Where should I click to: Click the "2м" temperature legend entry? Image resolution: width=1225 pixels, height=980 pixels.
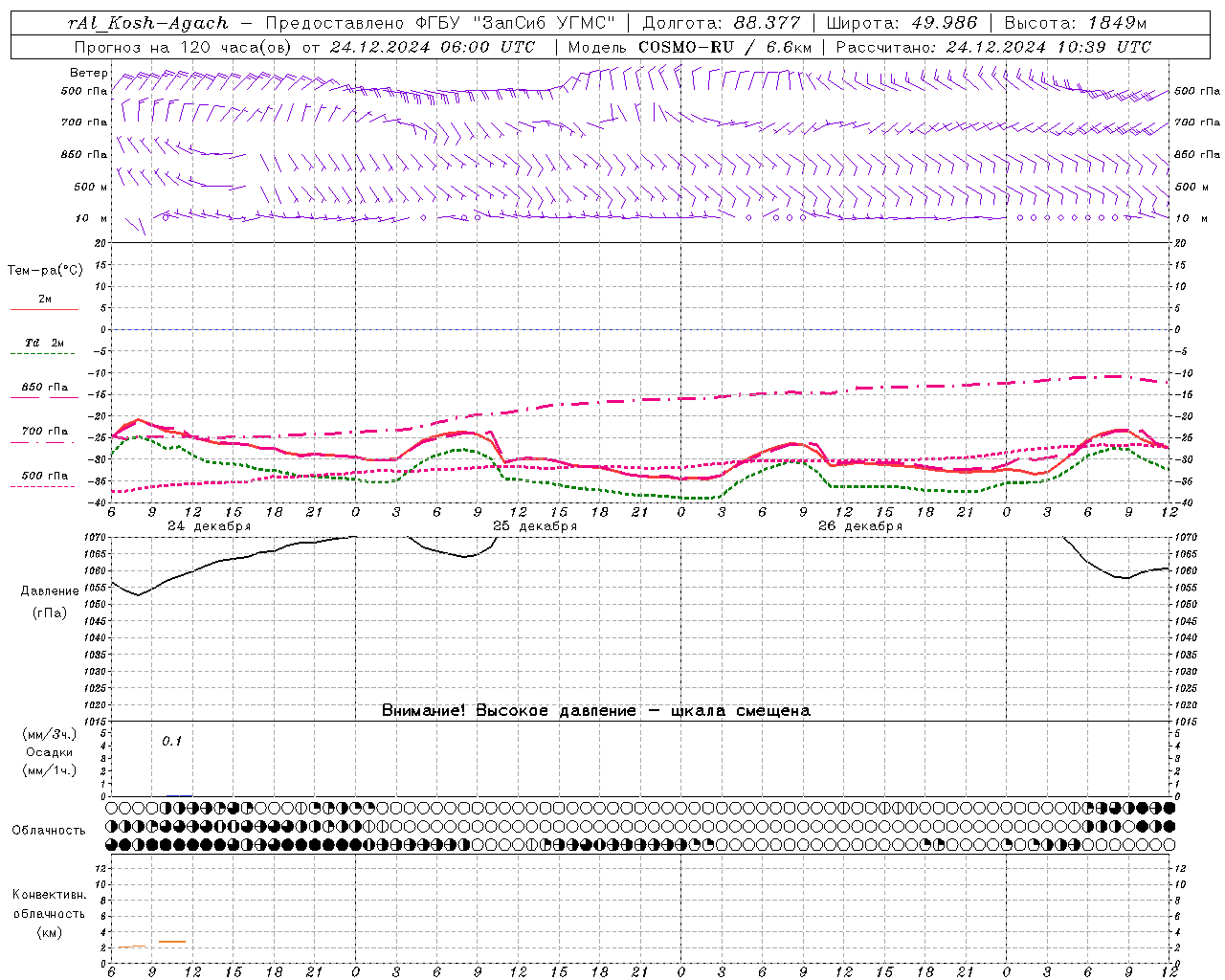tap(45, 300)
